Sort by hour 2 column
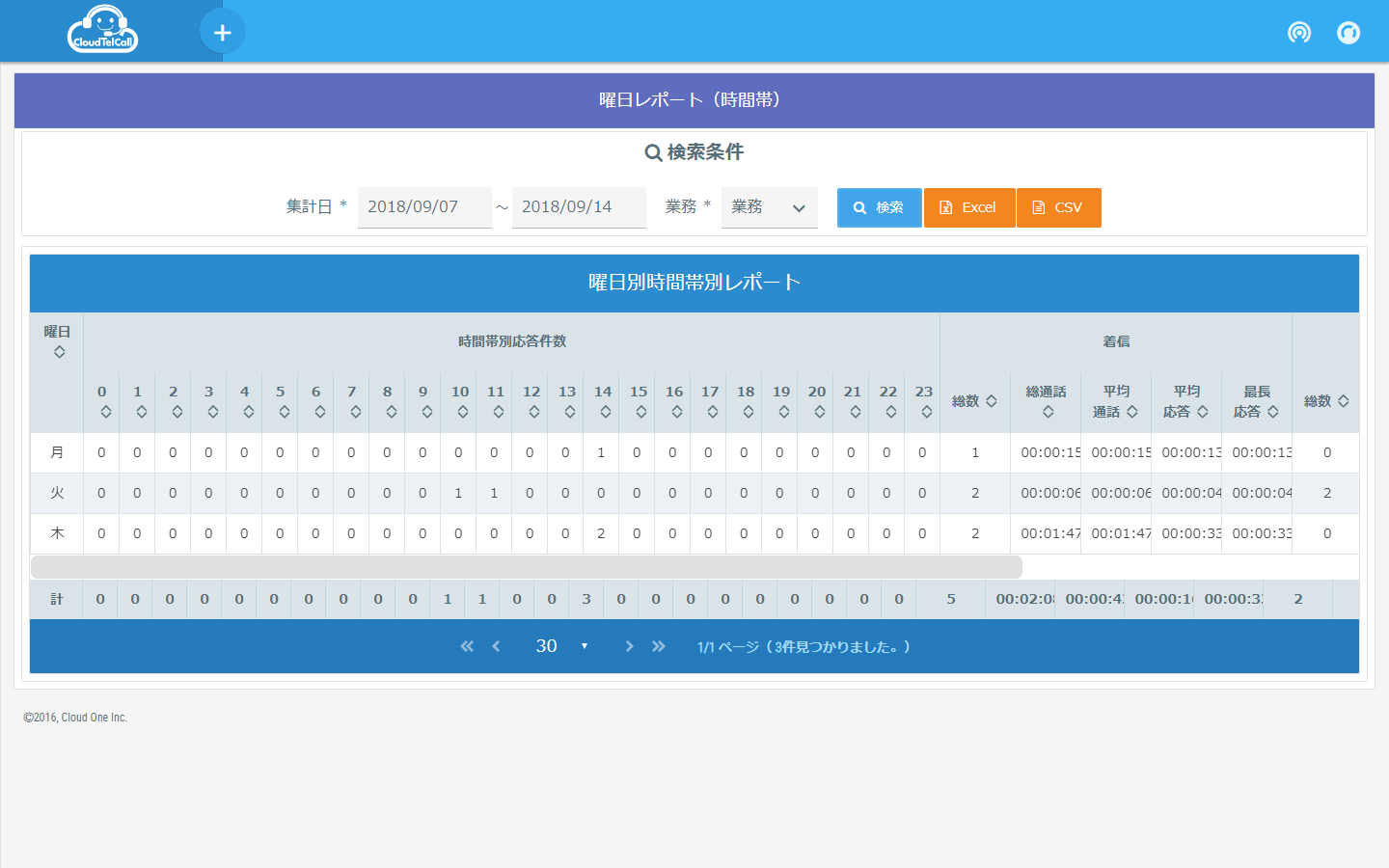Image resolution: width=1389 pixels, height=868 pixels. point(177,412)
